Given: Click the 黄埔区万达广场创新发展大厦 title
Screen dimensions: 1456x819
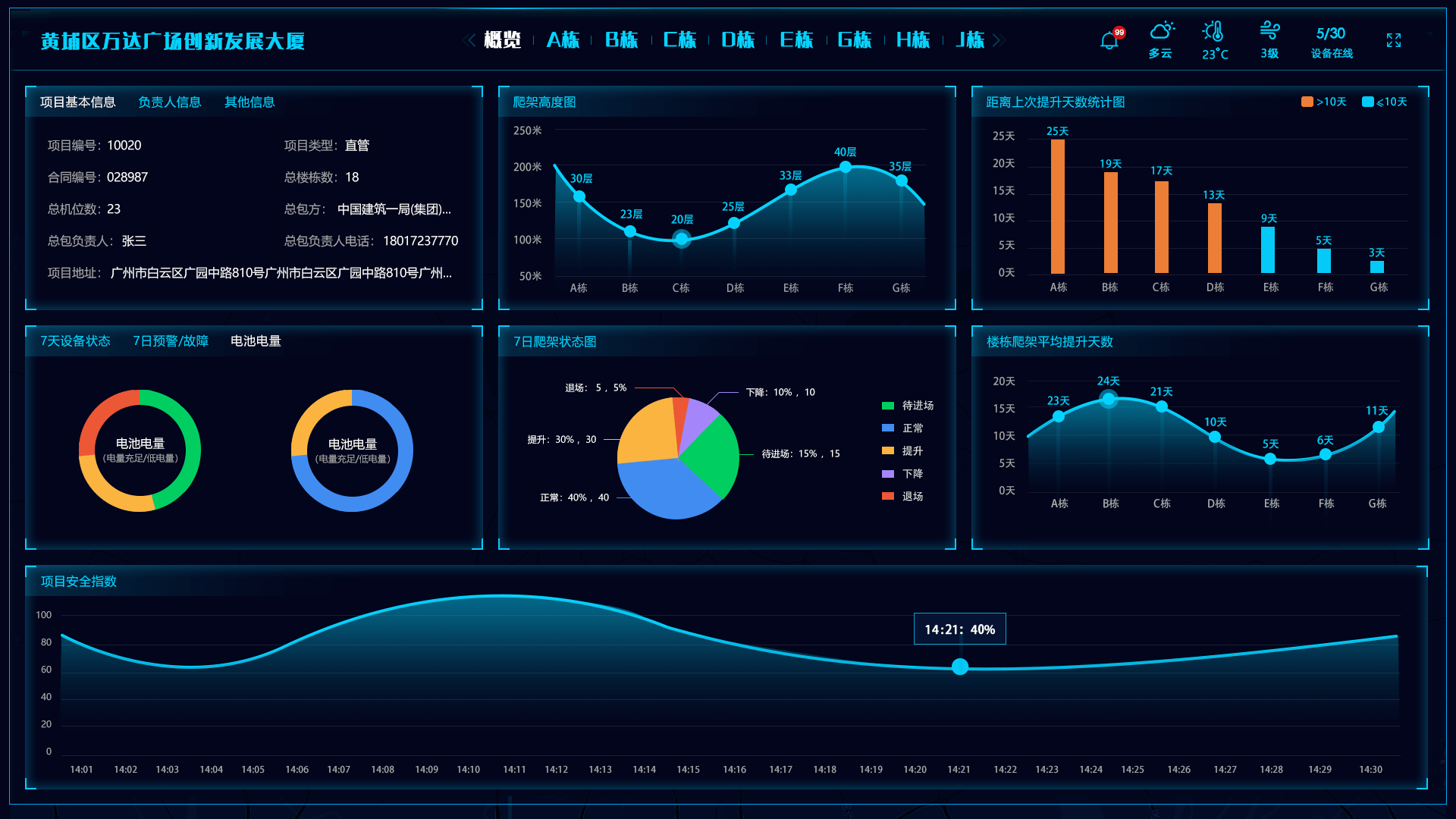Looking at the screenshot, I should 173,41.
